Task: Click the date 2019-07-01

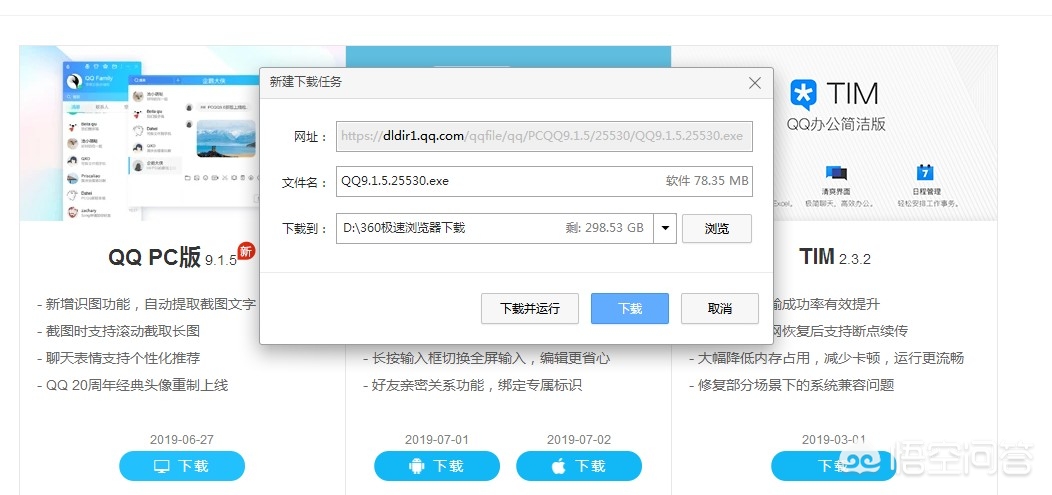Action: pos(437,440)
